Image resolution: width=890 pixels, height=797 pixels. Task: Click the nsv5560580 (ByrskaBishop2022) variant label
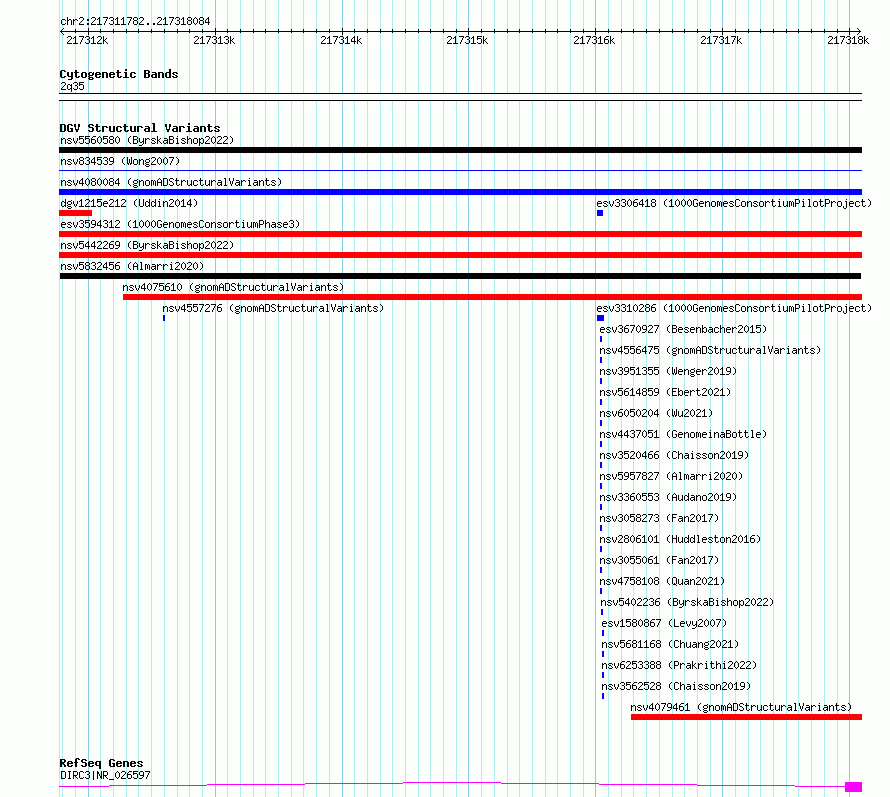tap(147, 140)
